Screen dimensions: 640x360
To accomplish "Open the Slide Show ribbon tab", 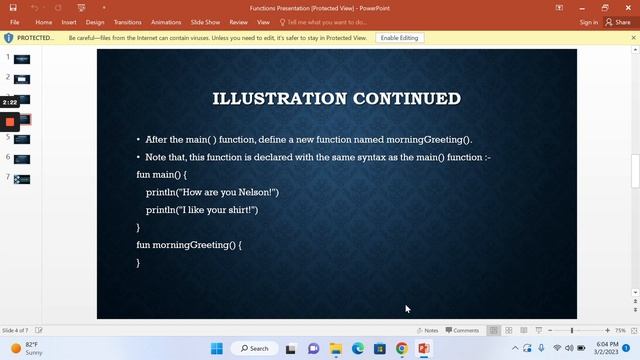I will [x=205, y=22].
